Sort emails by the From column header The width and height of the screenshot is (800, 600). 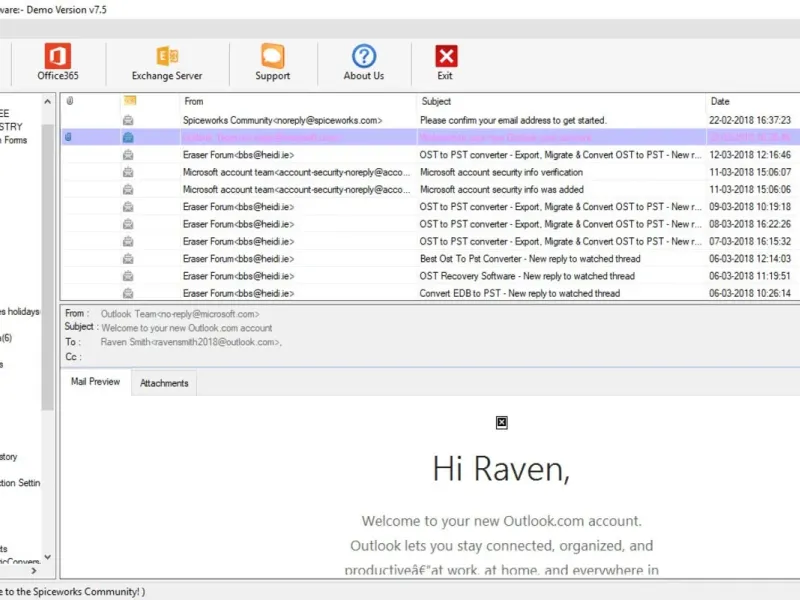(194, 101)
